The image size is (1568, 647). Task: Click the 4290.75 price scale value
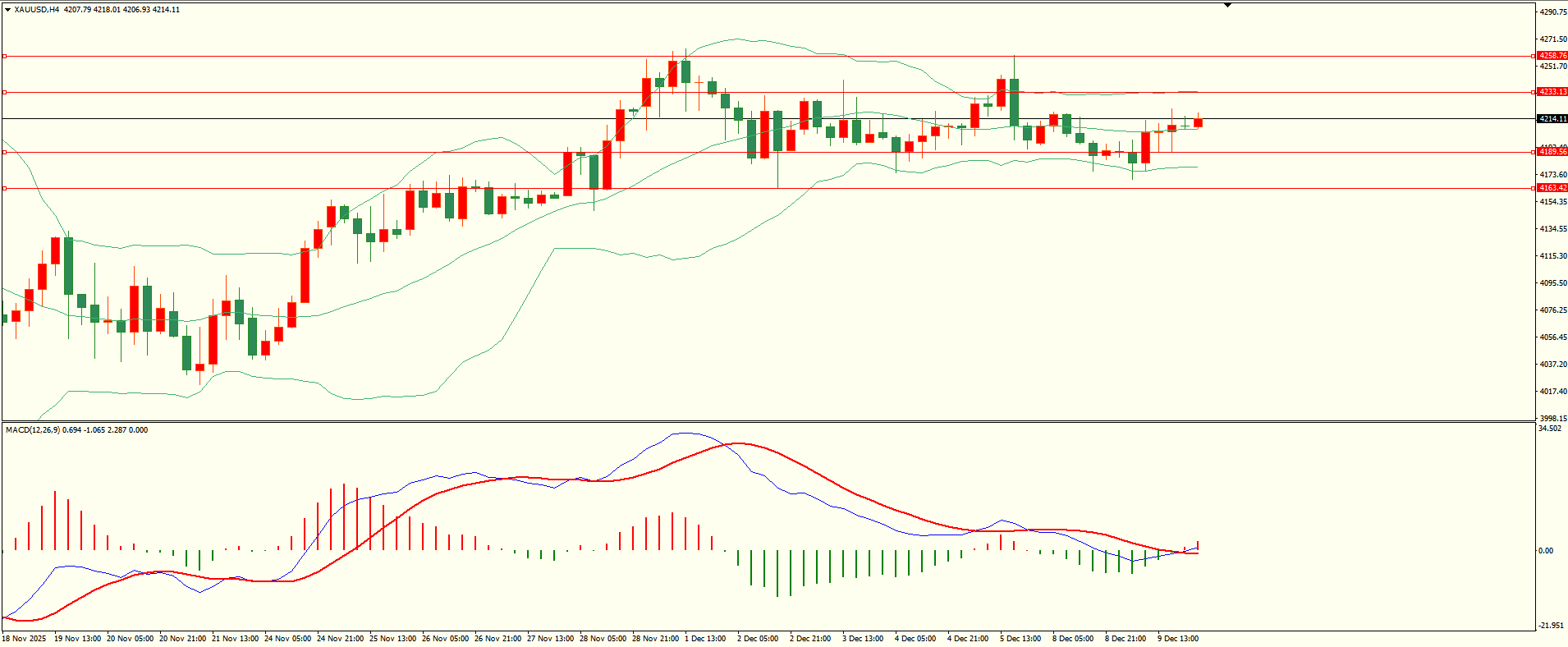point(1553,12)
